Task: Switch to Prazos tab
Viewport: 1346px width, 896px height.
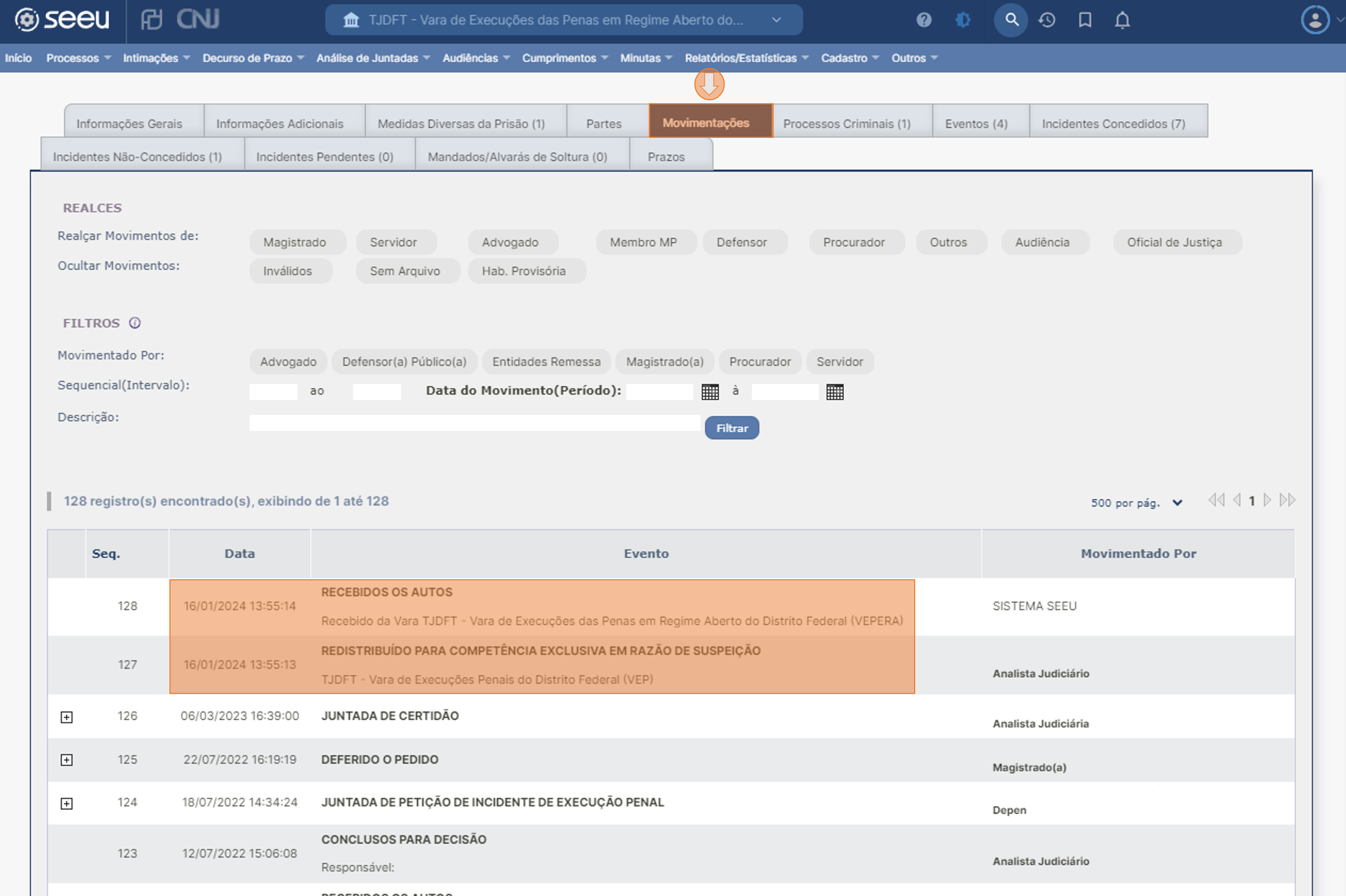Action: 671,154
